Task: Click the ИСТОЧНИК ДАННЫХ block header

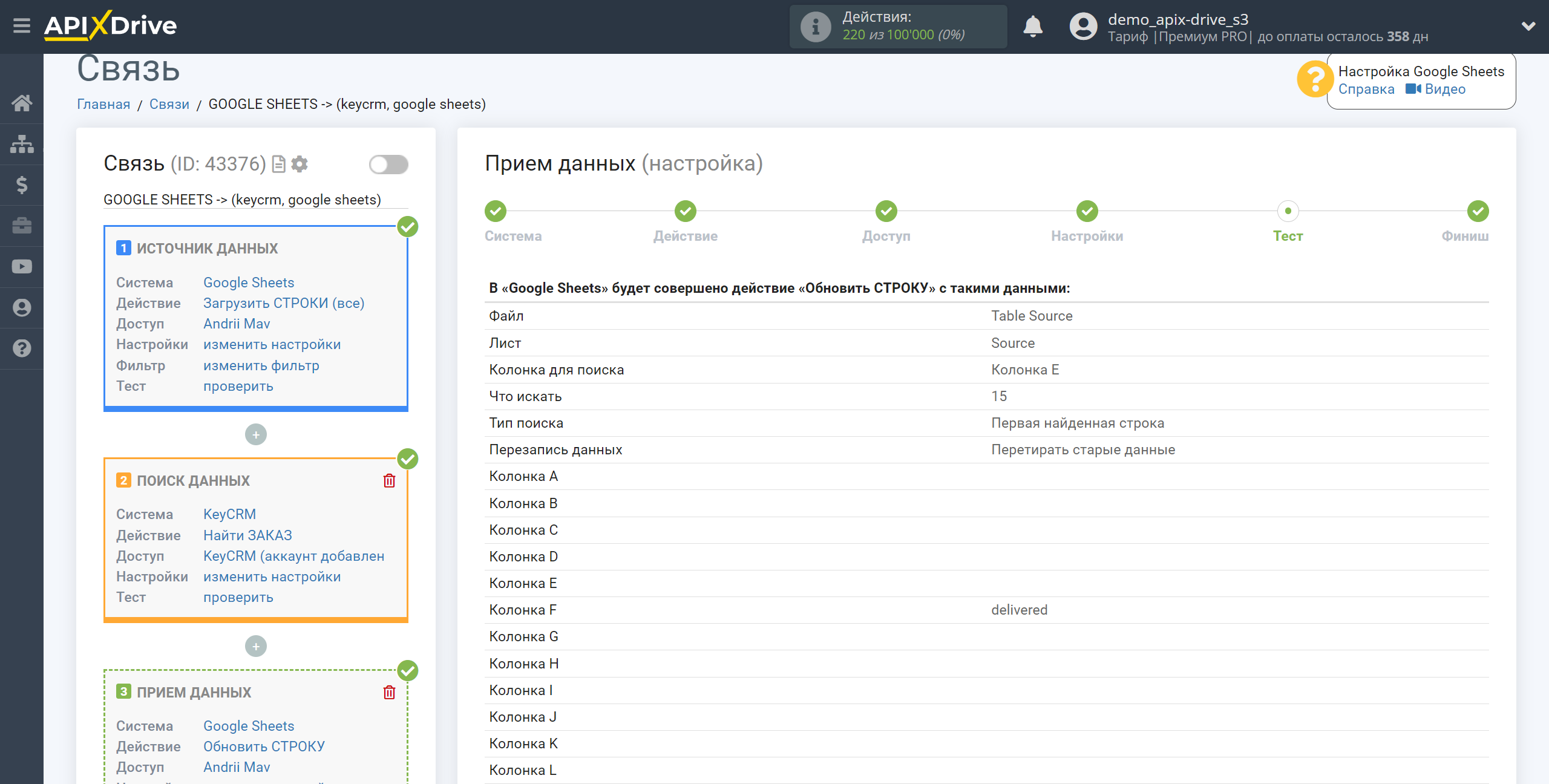Action: (207, 248)
